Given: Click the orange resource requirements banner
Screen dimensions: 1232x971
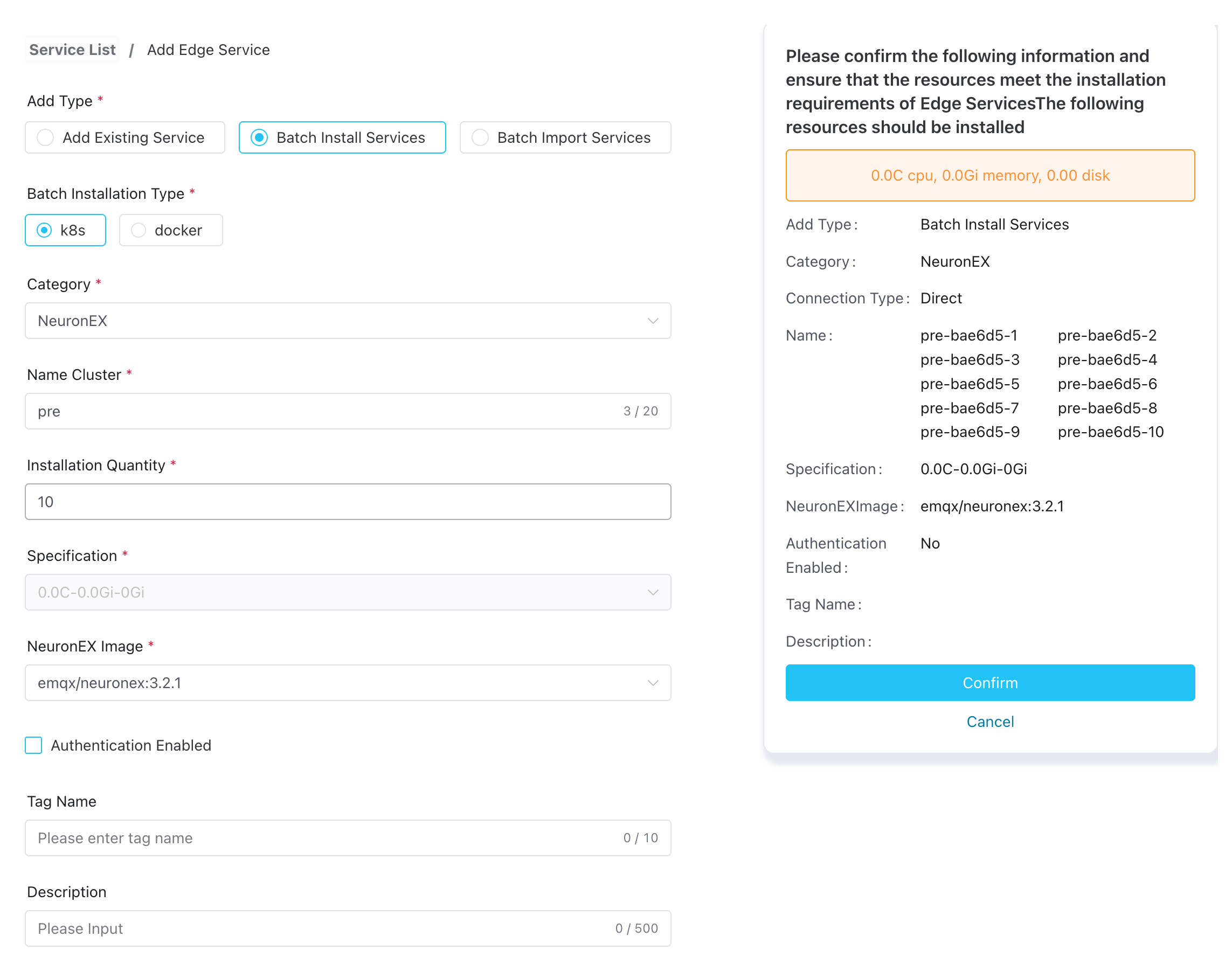Looking at the screenshot, I should pyautogui.click(x=990, y=175).
